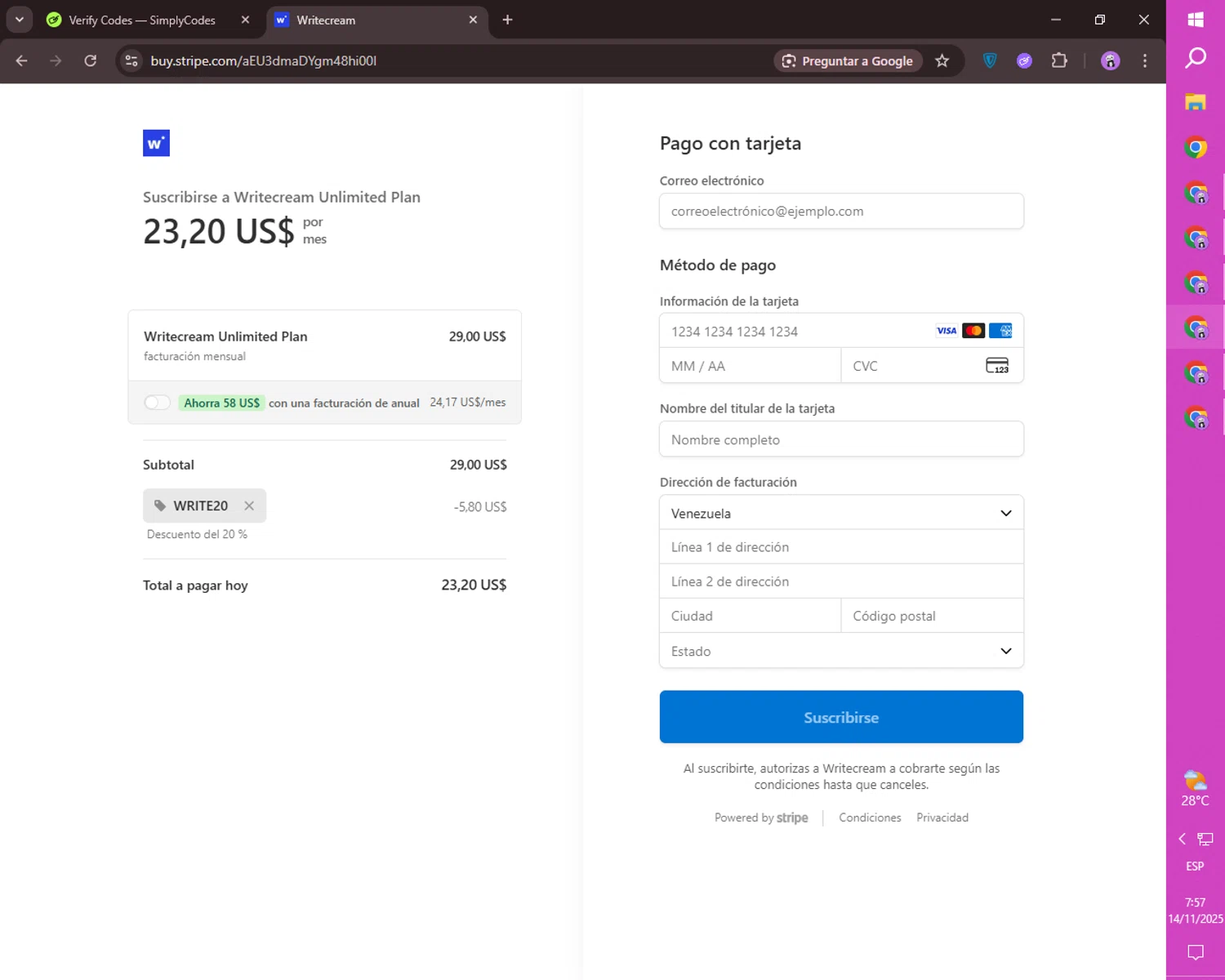The width and height of the screenshot is (1225, 980).
Task: Click the MM / AA expiry field
Action: click(751, 366)
